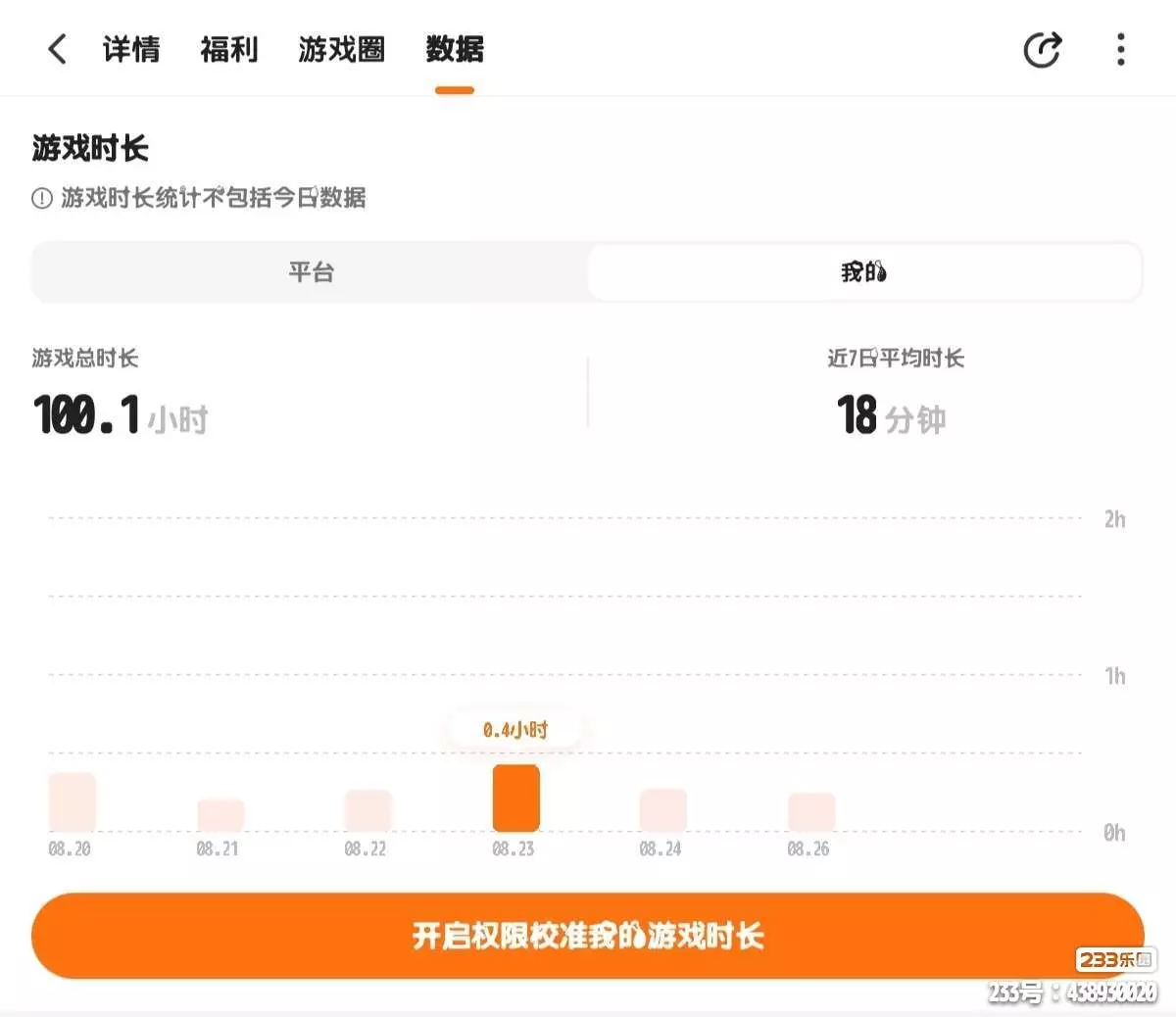The width and height of the screenshot is (1176, 1017).
Task: Select the 08.21 bar in the chart
Action: point(220,815)
